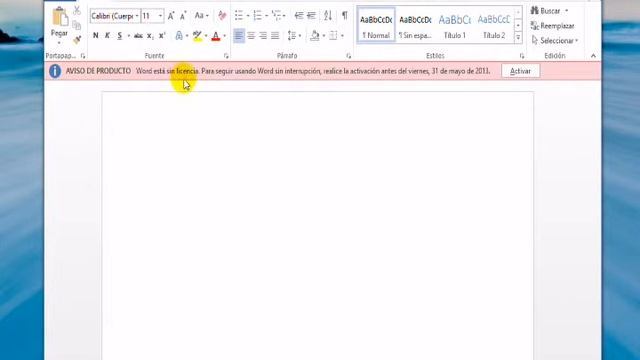640x360 pixels.
Task: Click the bullet list icon
Action: pyautogui.click(x=239, y=16)
